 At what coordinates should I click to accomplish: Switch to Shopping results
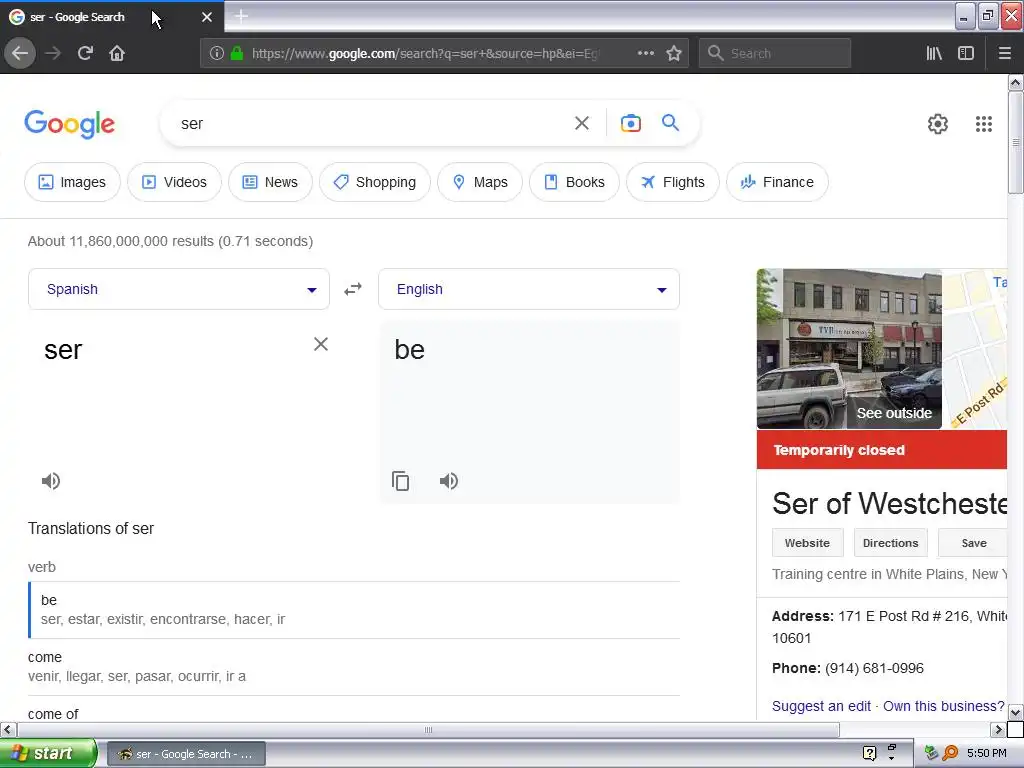click(375, 182)
